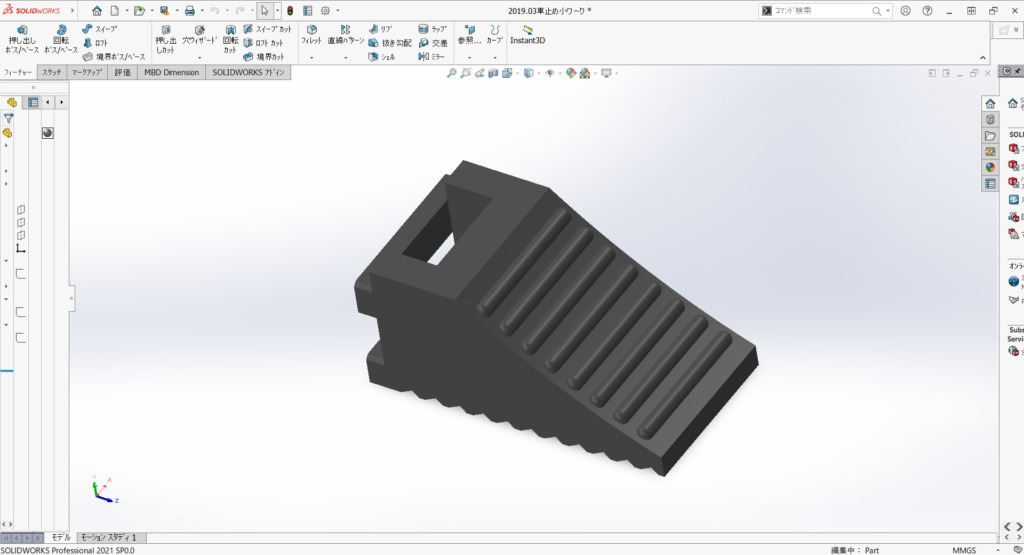This screenshot has height=555, width=1024.
Task: Click the Revolved Boss/Base tool
Action: click(x=61, y=40)
